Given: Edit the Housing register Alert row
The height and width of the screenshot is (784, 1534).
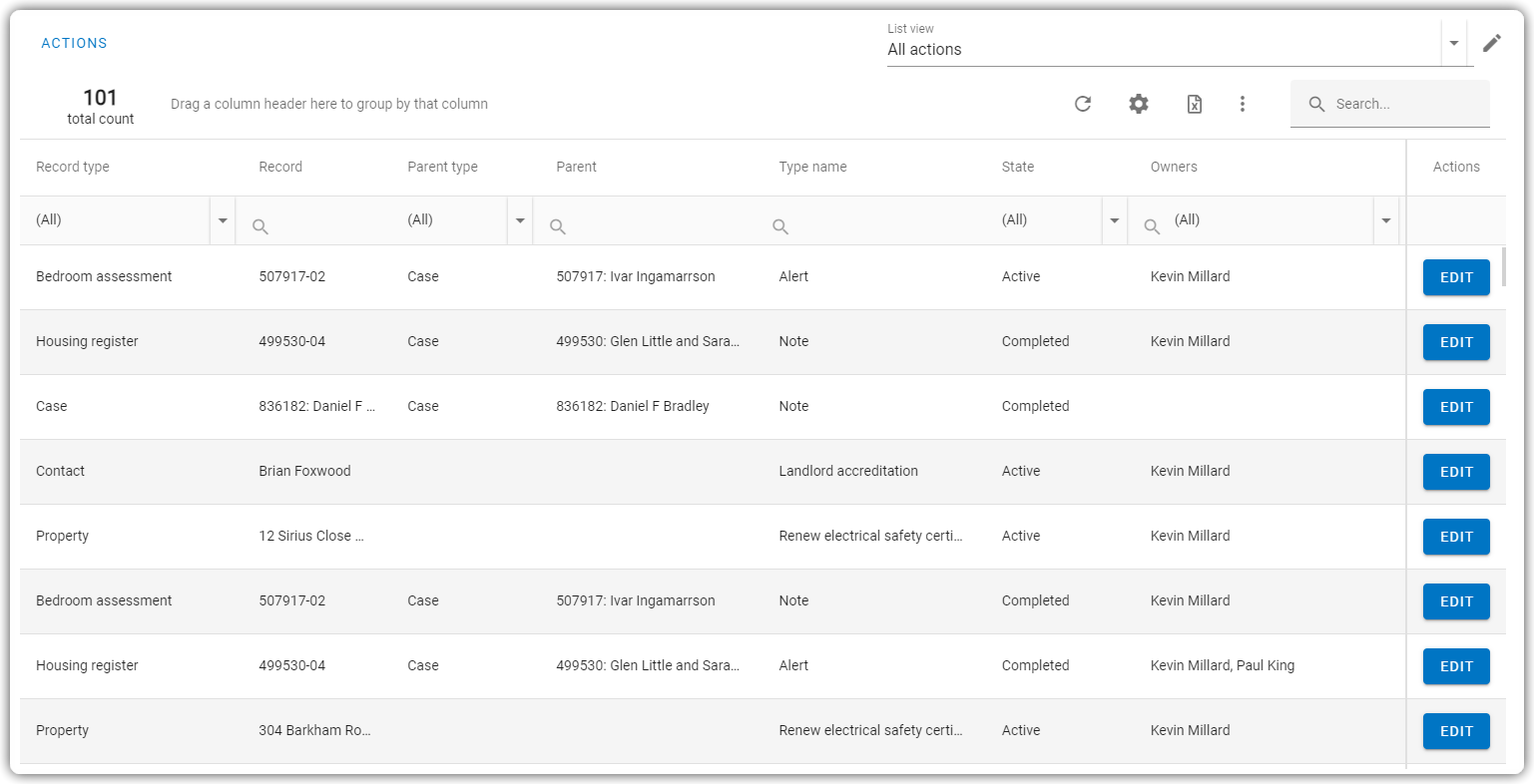Looking at the screenshot, I should tap(1456, 666).
